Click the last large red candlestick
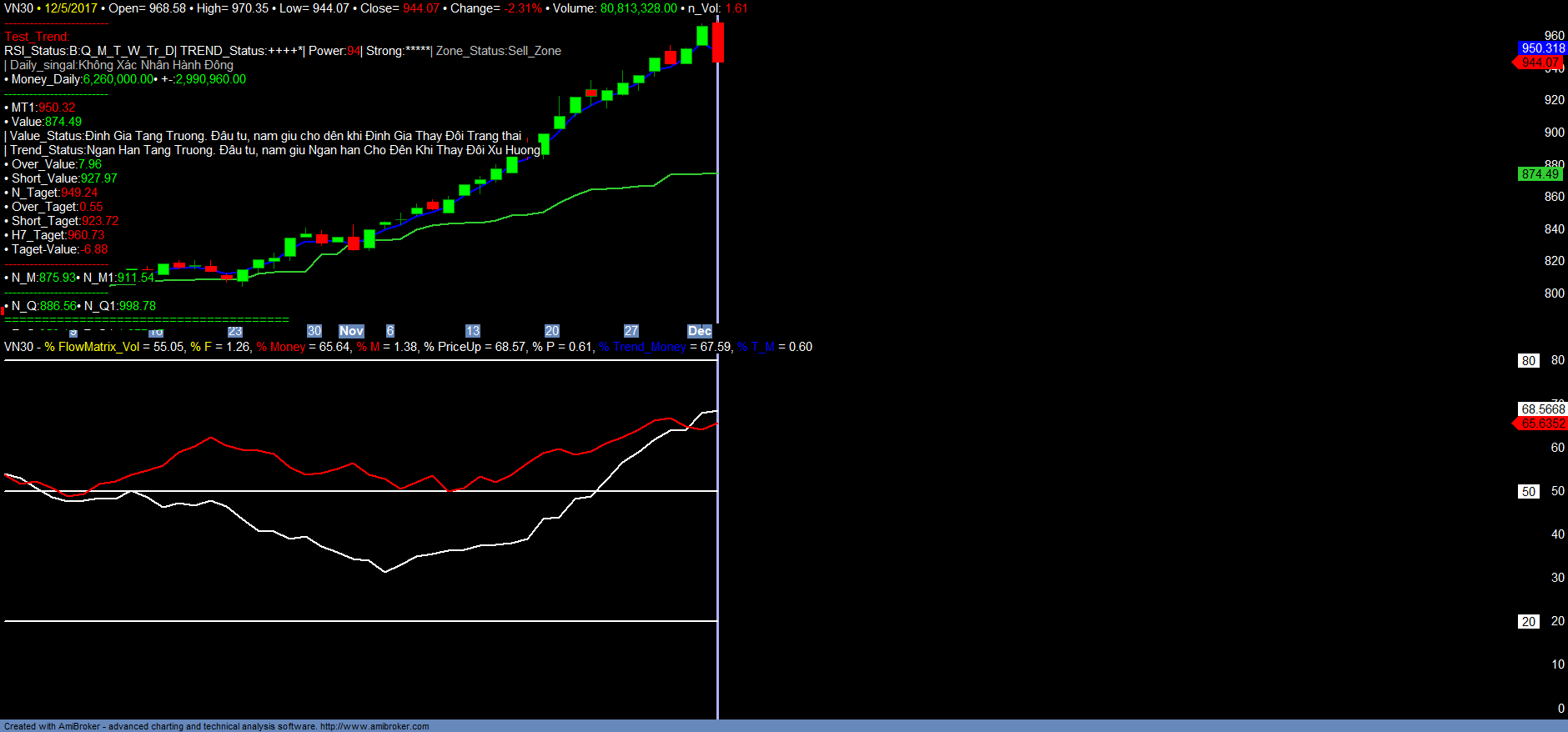The image size is (1568, 732). point(717,43)
